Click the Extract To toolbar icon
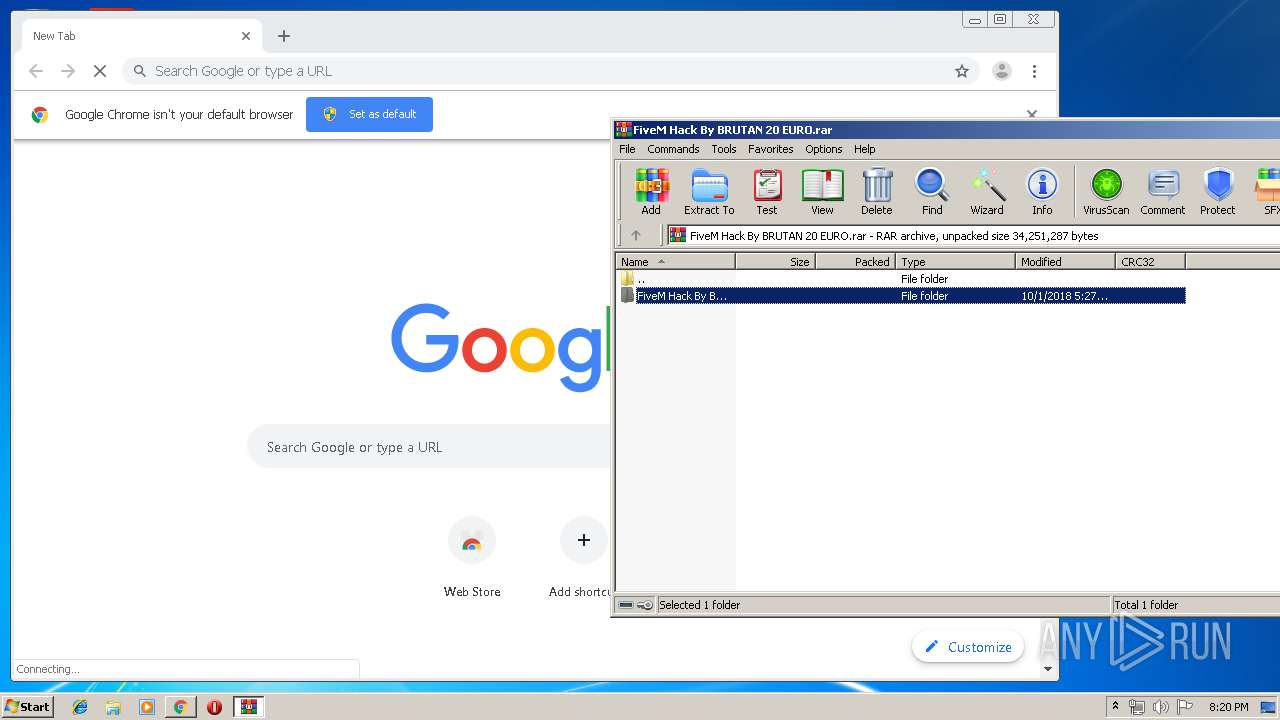Image resolution: width=1280 pixels, height=720 pixels. [709, 191]
